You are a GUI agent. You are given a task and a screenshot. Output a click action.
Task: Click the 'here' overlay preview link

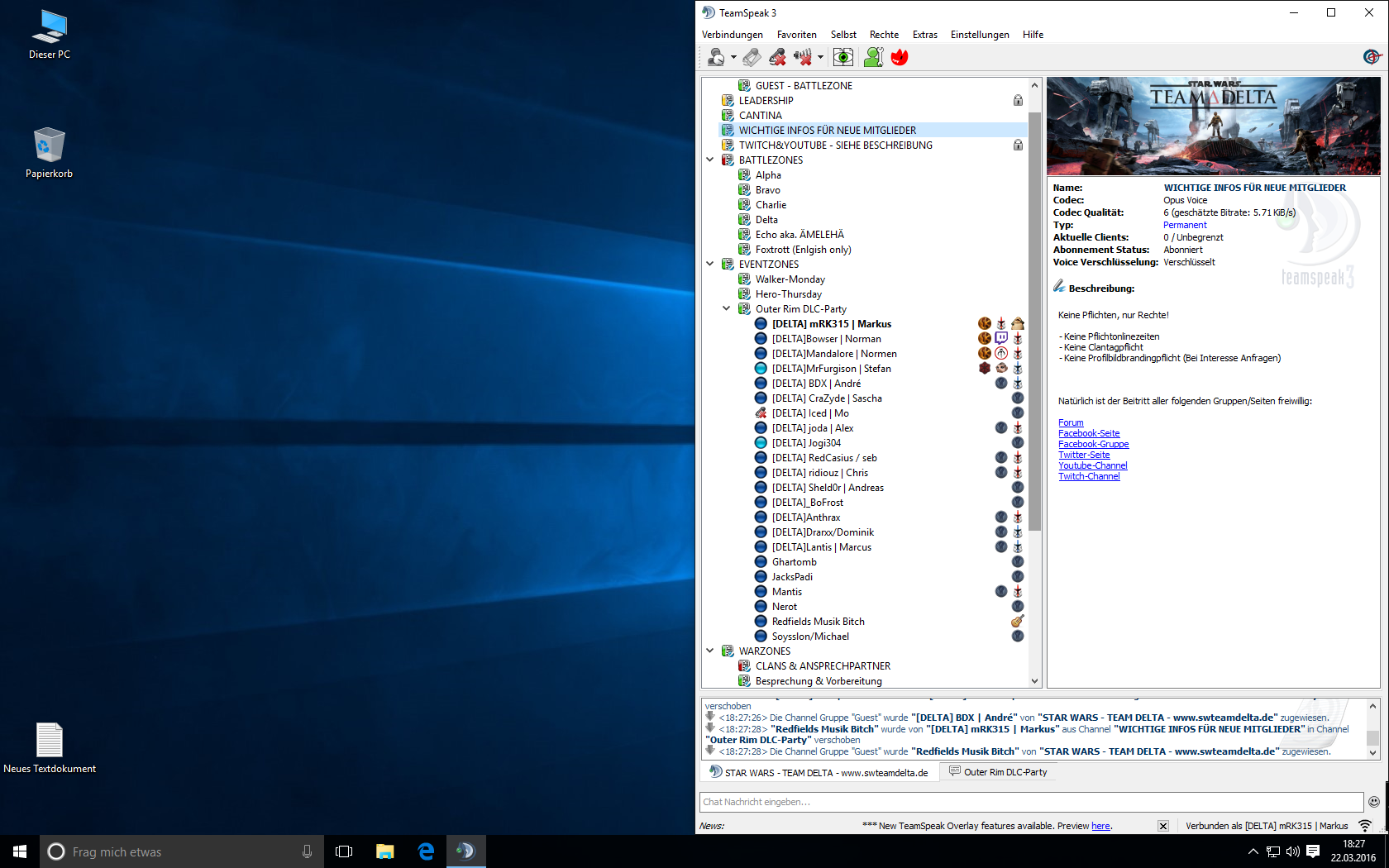click(1100, 826)
